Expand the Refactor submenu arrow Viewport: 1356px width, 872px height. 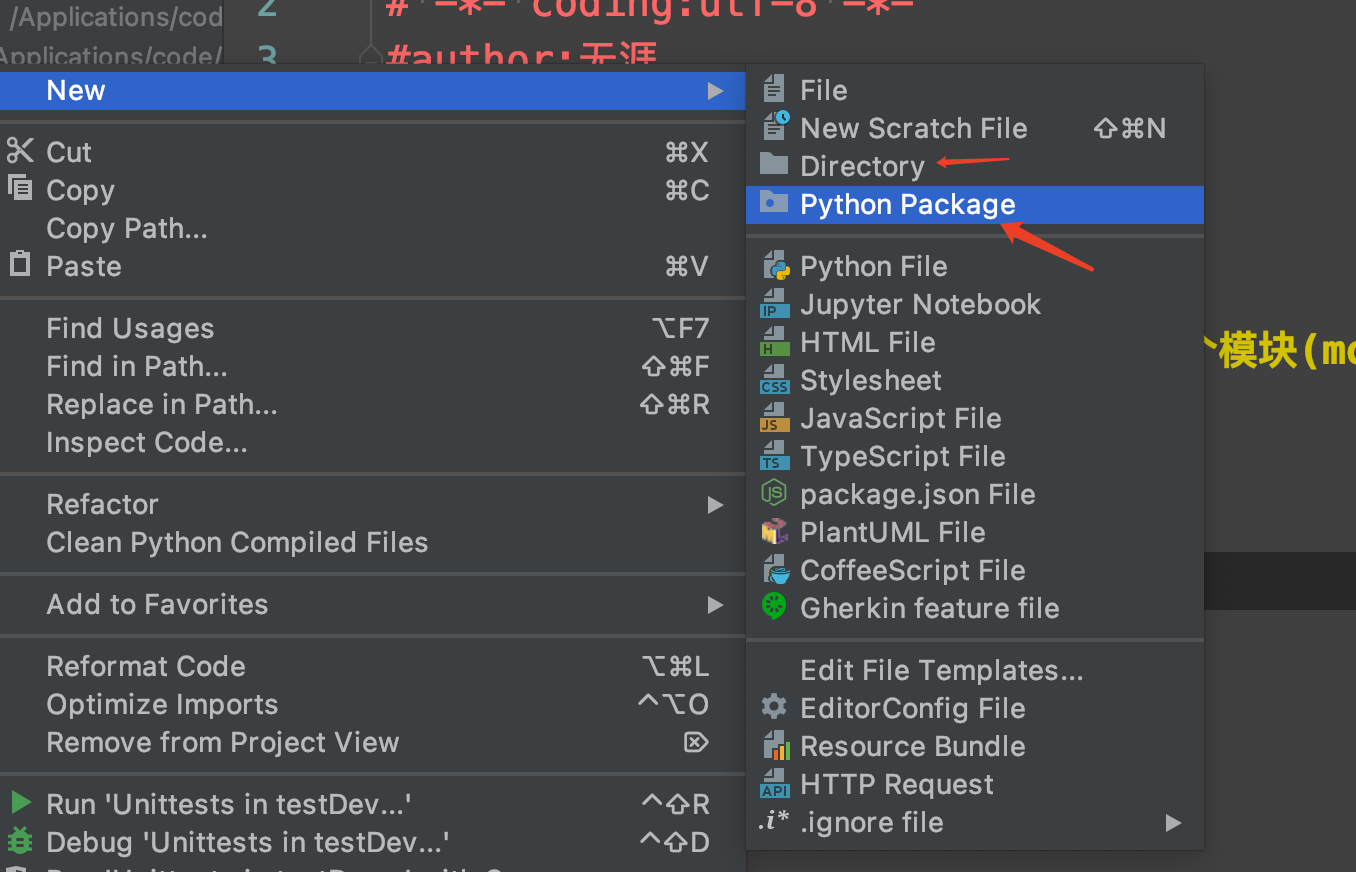point(715,505)
